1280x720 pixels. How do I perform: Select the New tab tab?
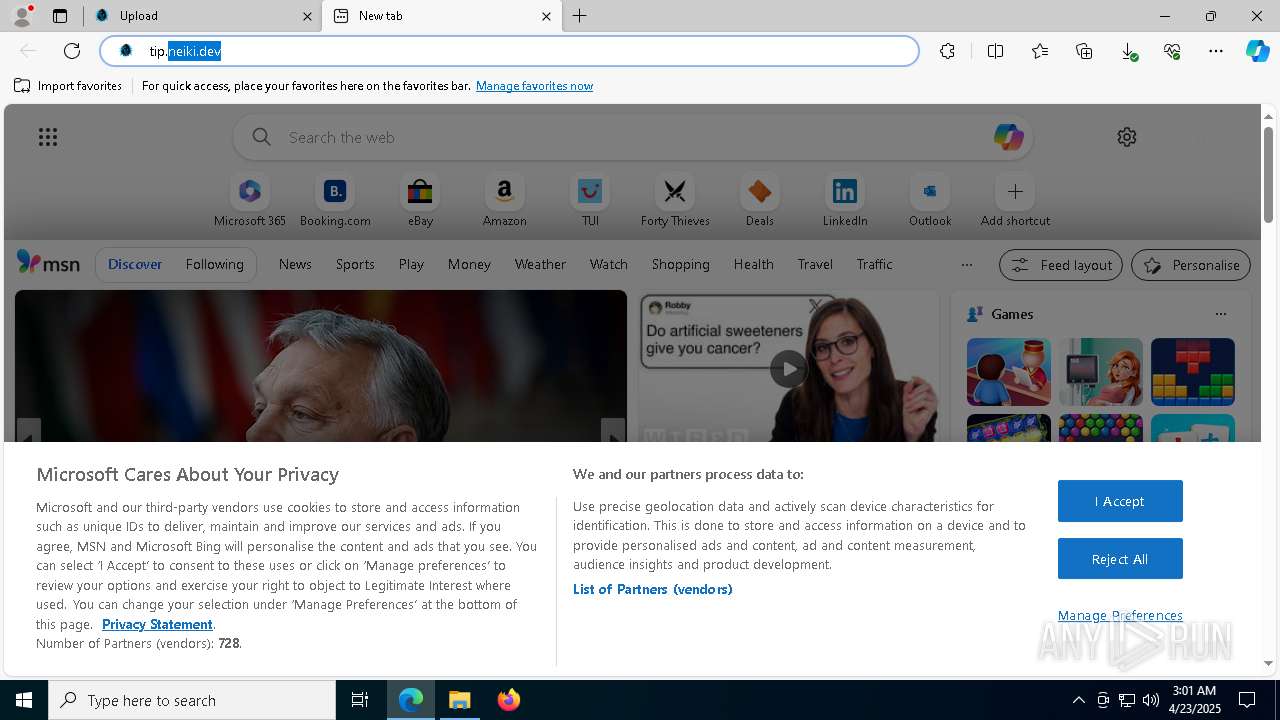coord(440,16)
